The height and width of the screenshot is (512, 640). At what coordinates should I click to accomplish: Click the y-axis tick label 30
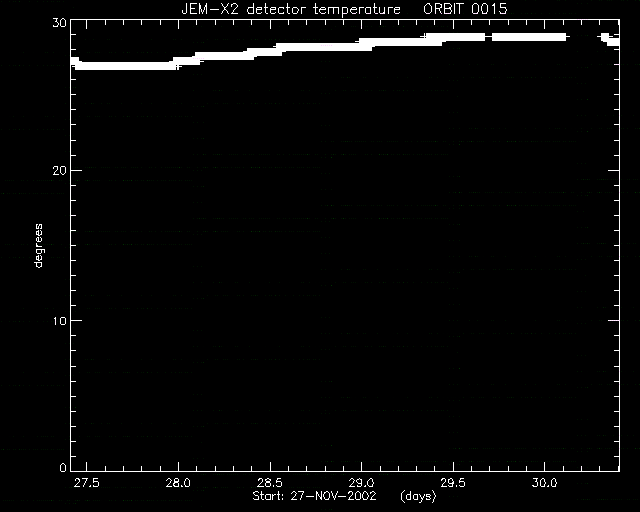tap(59, 23)
